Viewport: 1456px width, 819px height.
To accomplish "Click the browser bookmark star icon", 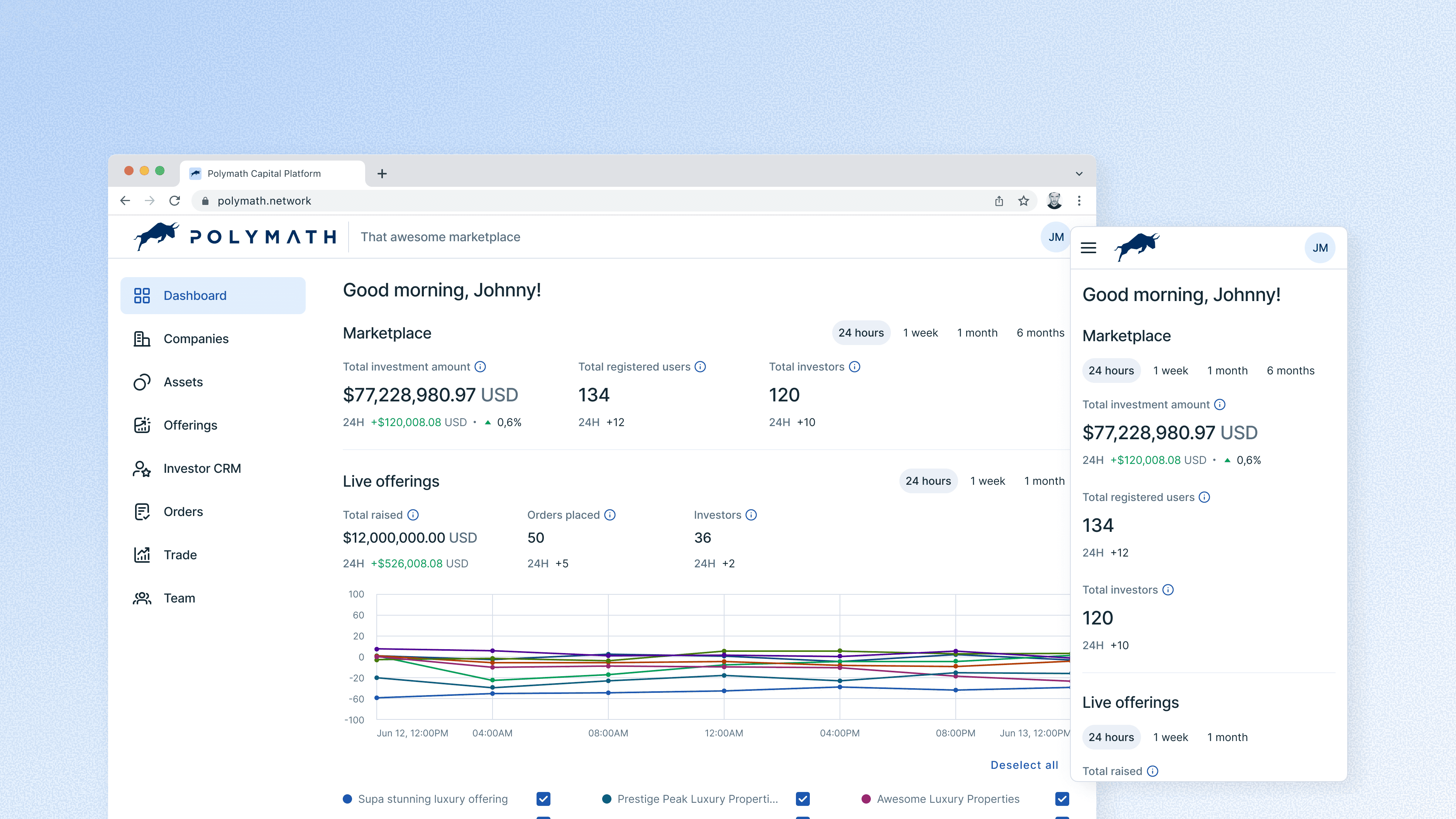I will point(1024,201).
